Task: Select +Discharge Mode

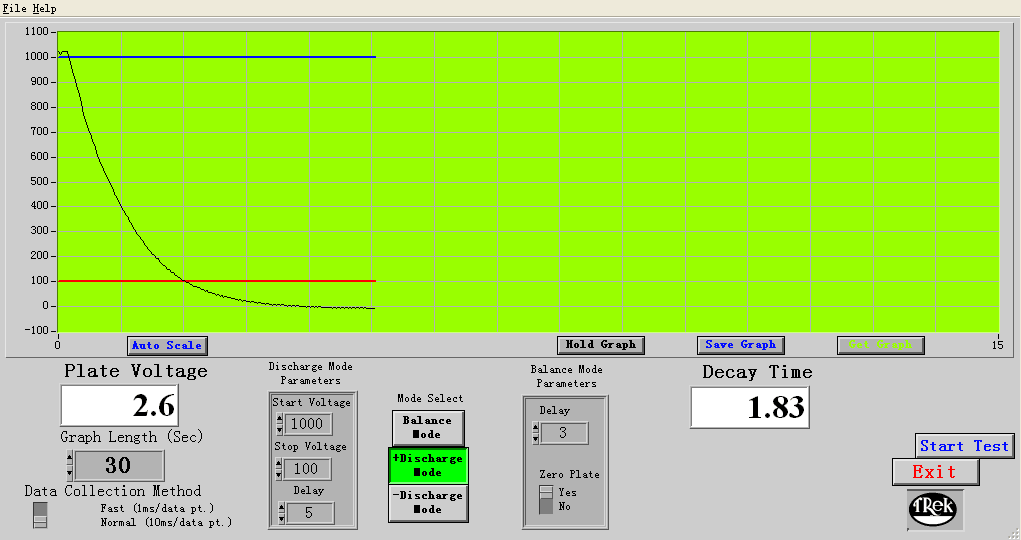Action: coord(428,465)
